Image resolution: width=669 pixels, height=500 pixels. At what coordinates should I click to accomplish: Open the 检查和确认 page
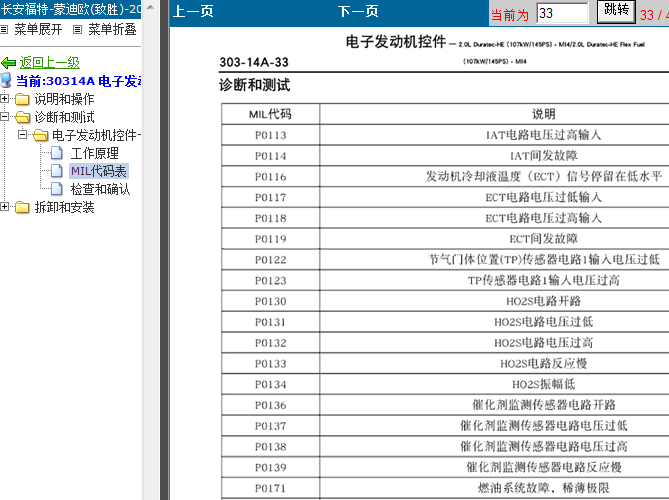click(x=100, y=189)
